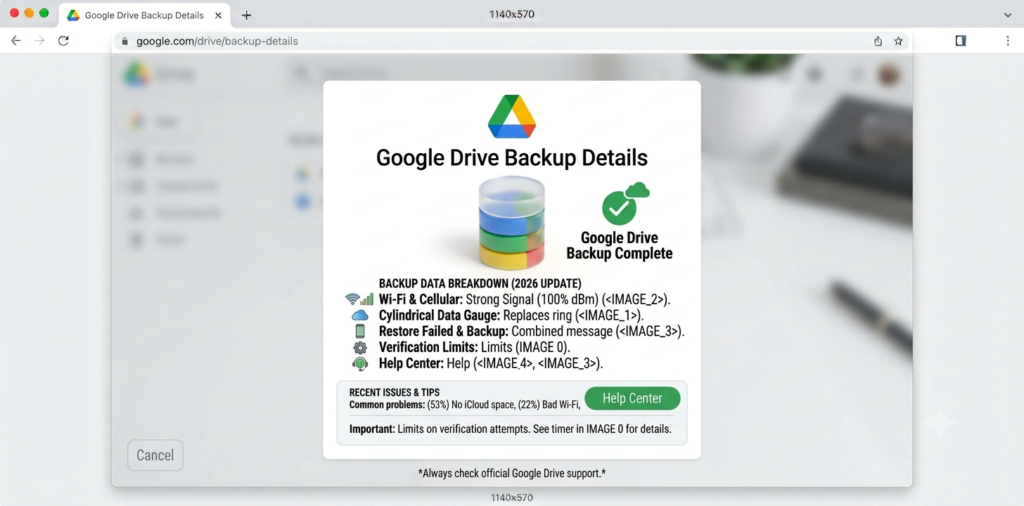Open the browser side panel icon
This screenshot has height=506, width=1024.
click(960, 40)
